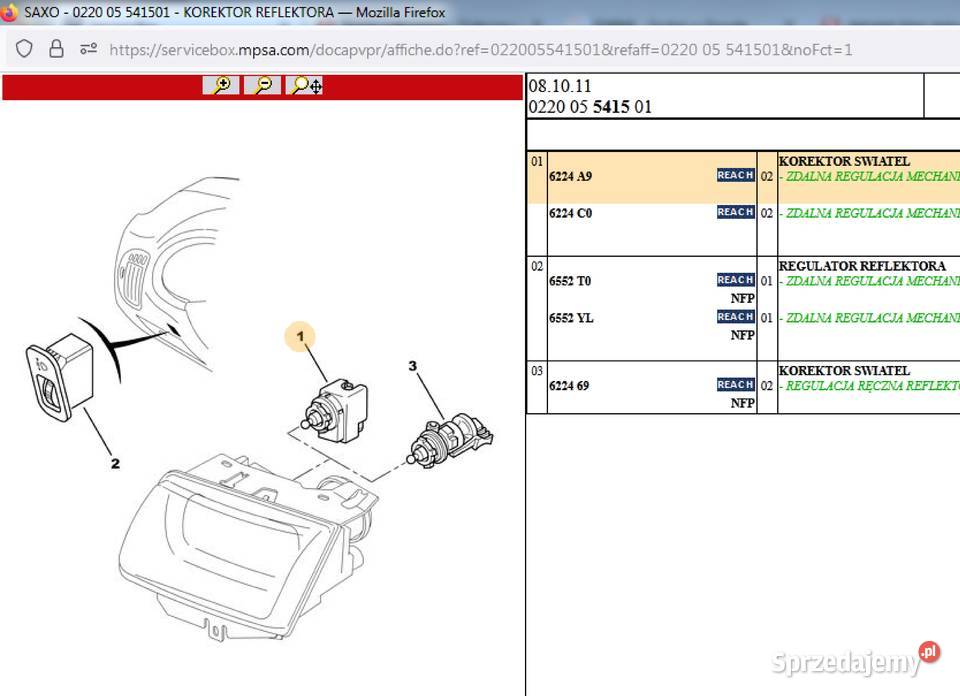The width and height of the screenshot is (960, 696).
Task: Click the zoom in magnifier icon
Action: tap(221, 85)
